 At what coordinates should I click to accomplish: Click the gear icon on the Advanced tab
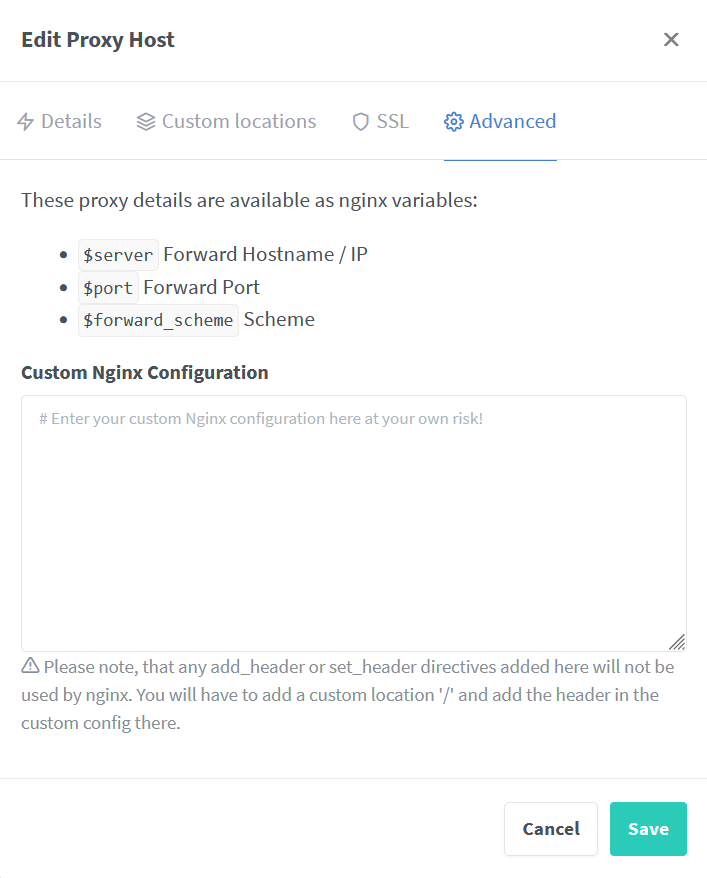pyautogui.click(x=453, y=121)
